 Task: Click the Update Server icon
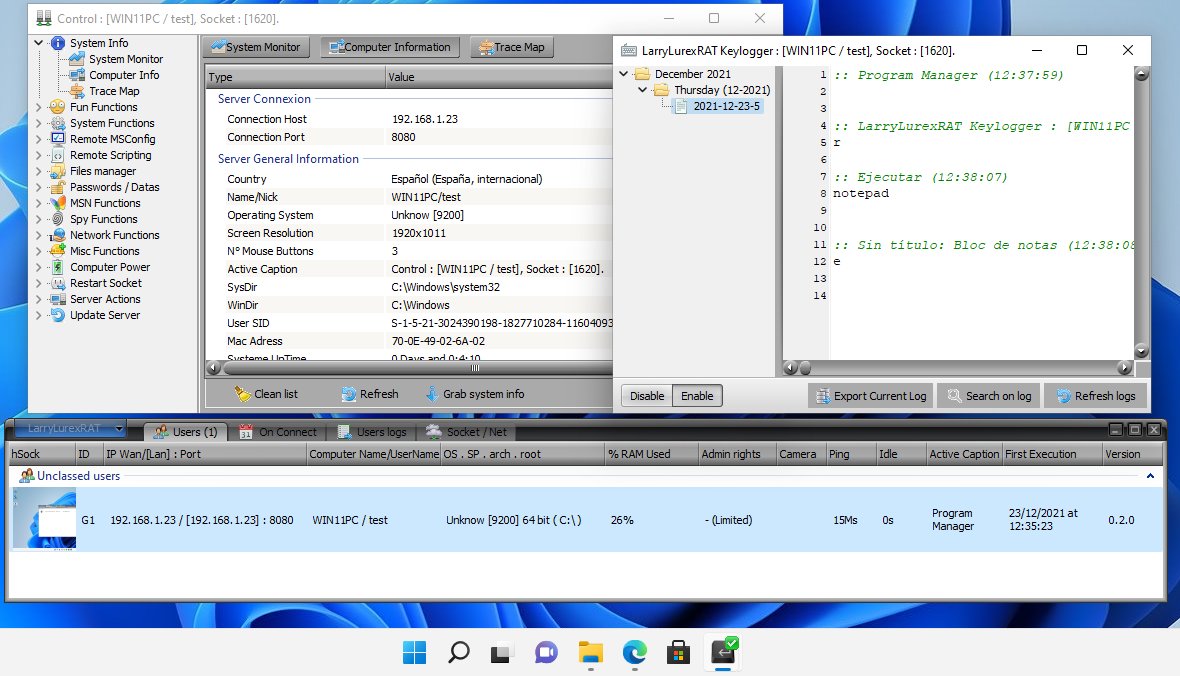tap(58, 315)
